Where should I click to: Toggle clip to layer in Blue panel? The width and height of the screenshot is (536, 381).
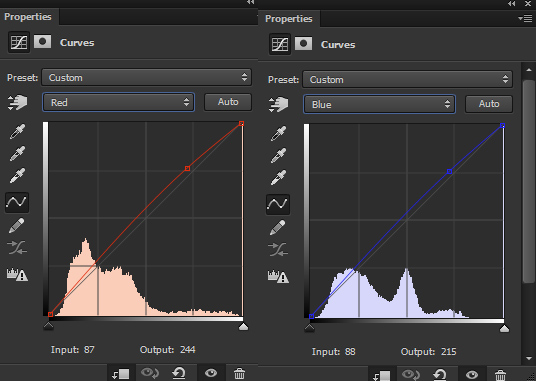(x=381, y=375)
